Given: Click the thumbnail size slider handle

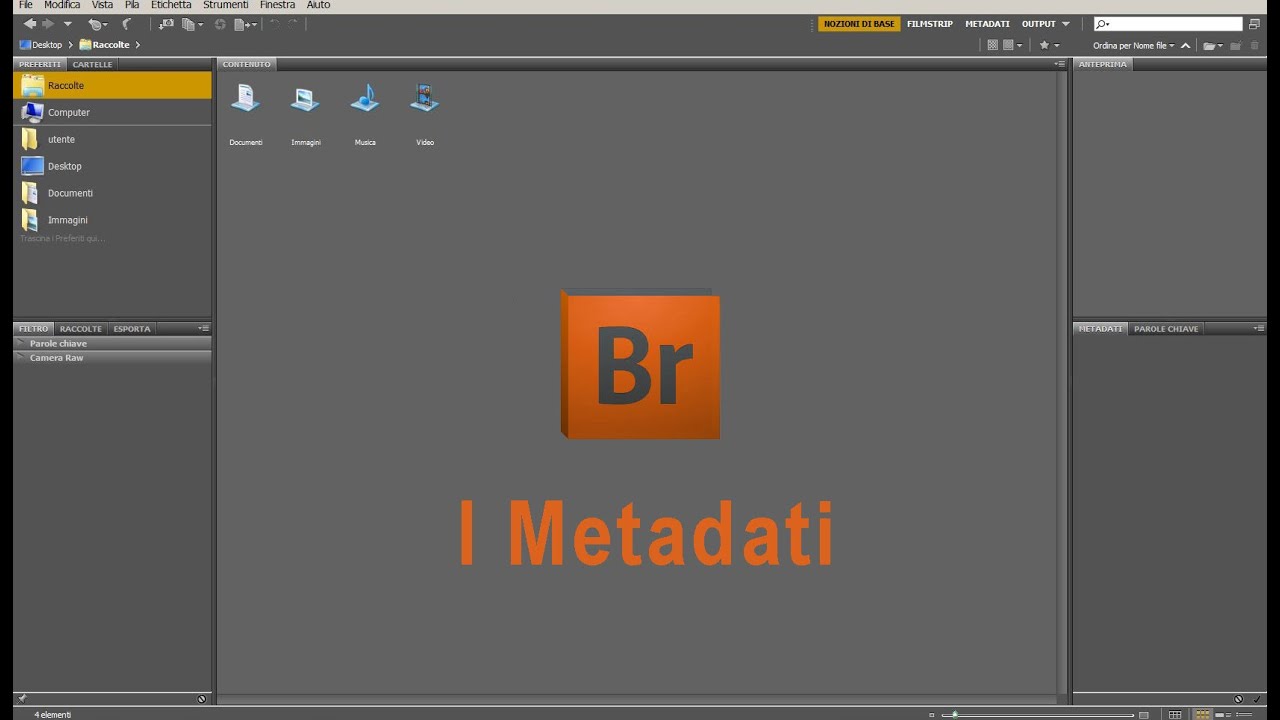Looking at the screenshot, I should pos(955,714).
